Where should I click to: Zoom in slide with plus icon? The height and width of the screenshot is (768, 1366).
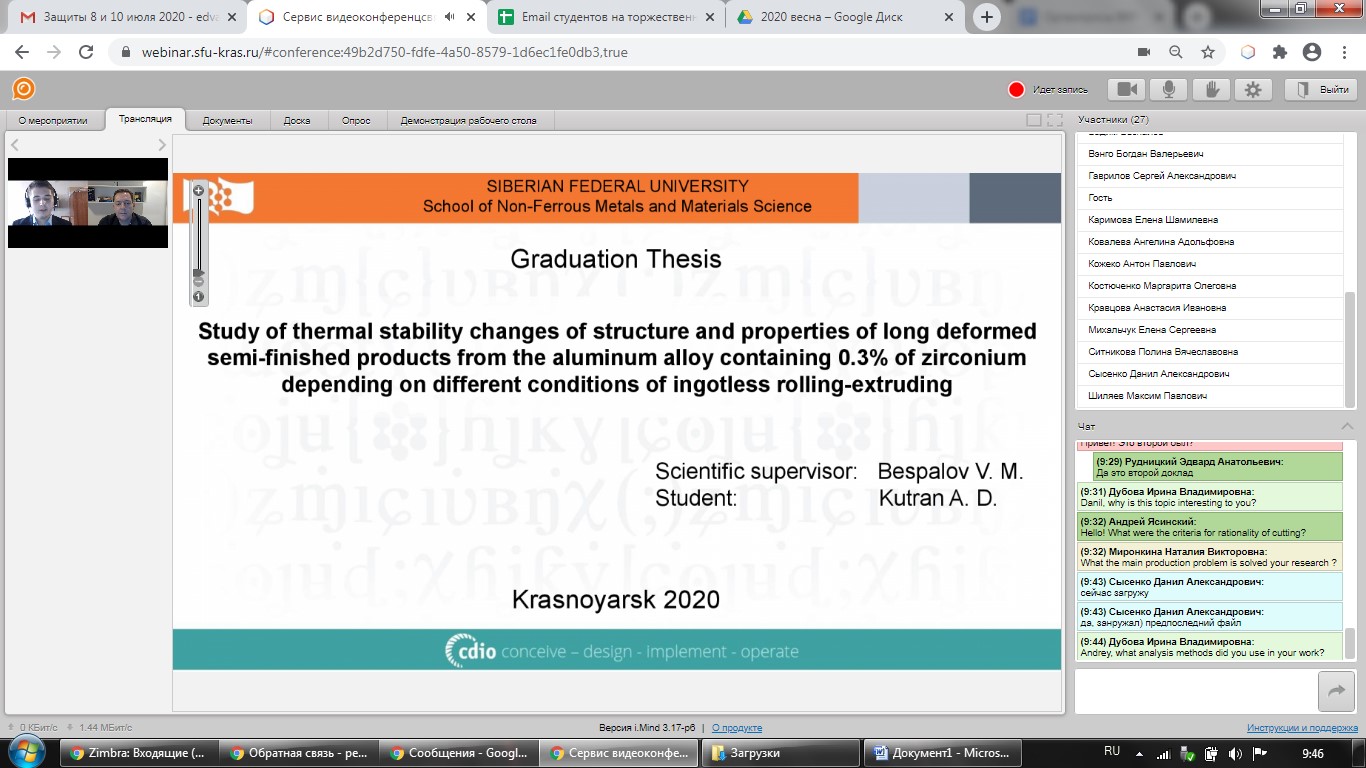coord(198,190)
